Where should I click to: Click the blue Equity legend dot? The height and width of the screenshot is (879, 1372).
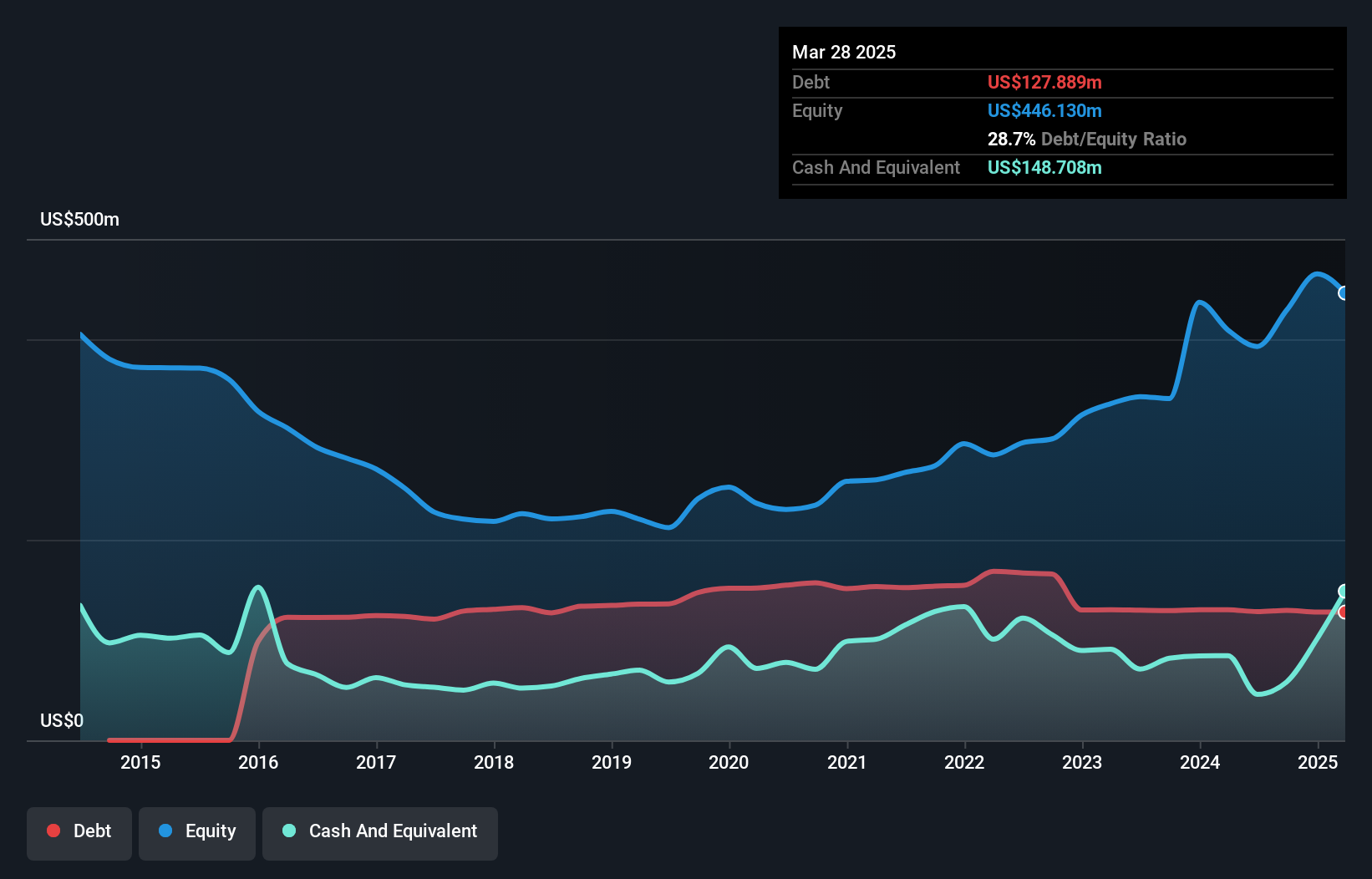(x=165, y=831)
